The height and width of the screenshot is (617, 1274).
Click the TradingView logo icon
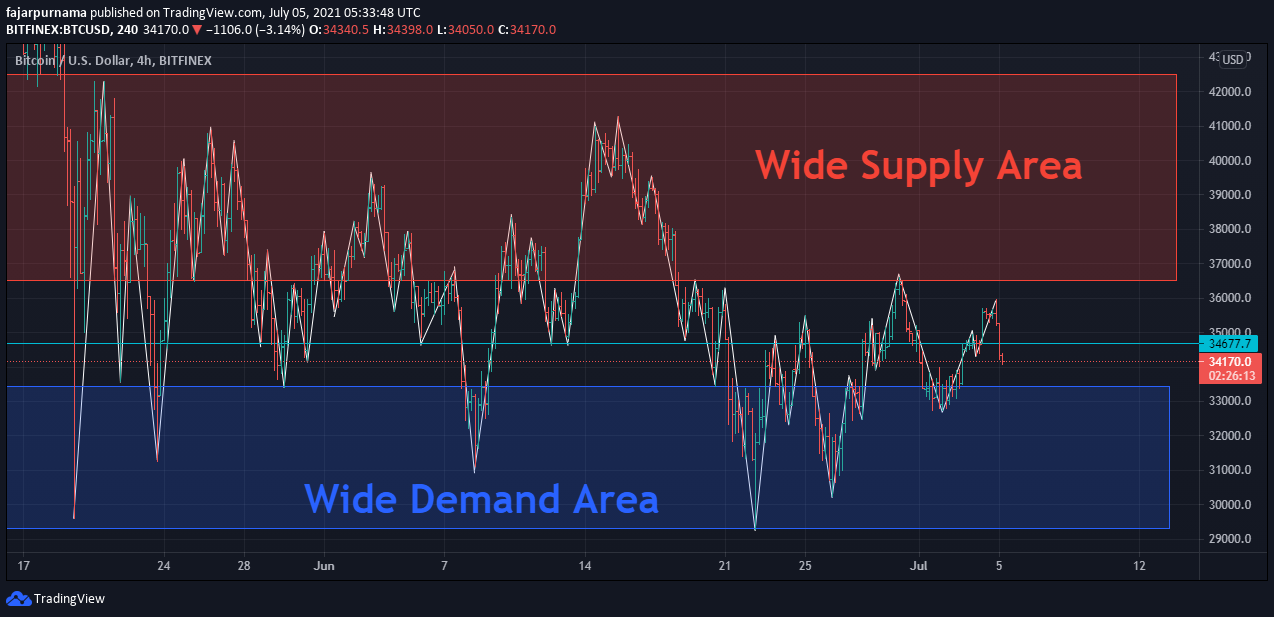[x=19, y=598]
